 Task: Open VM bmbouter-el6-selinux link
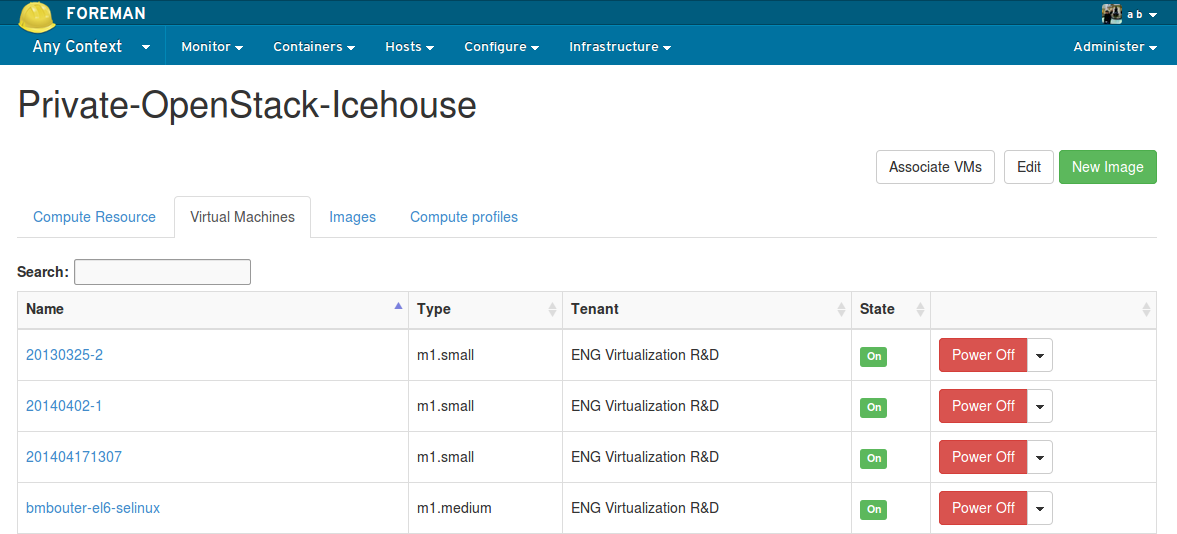[x=93, y=508]
